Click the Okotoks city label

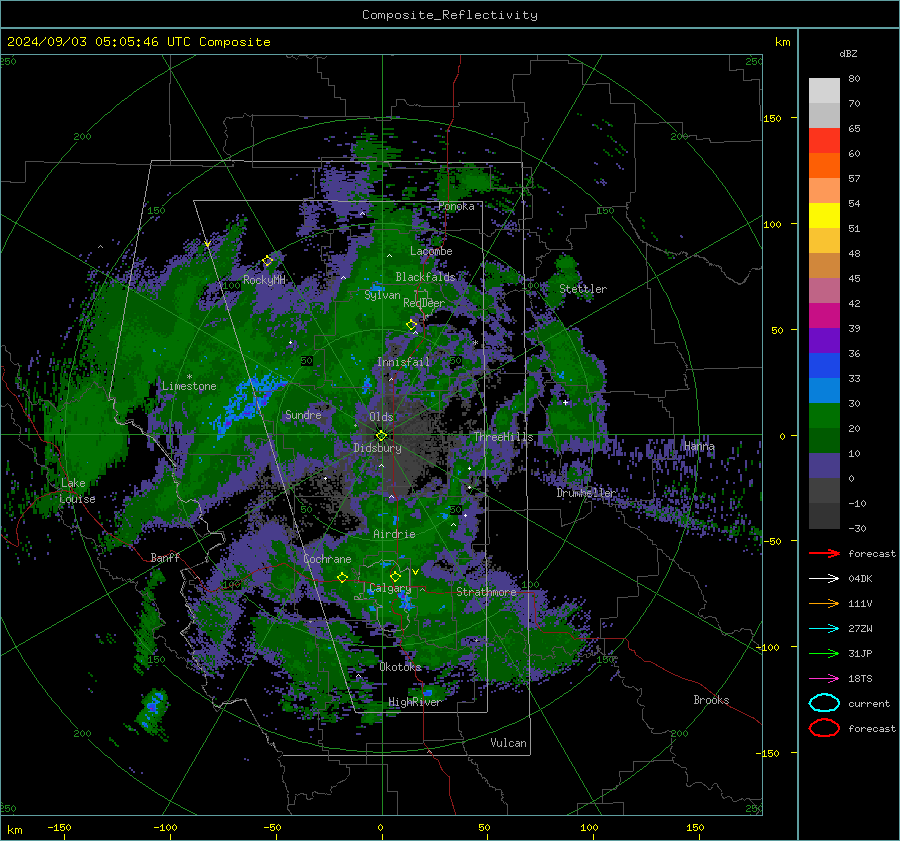coord(400,666)
